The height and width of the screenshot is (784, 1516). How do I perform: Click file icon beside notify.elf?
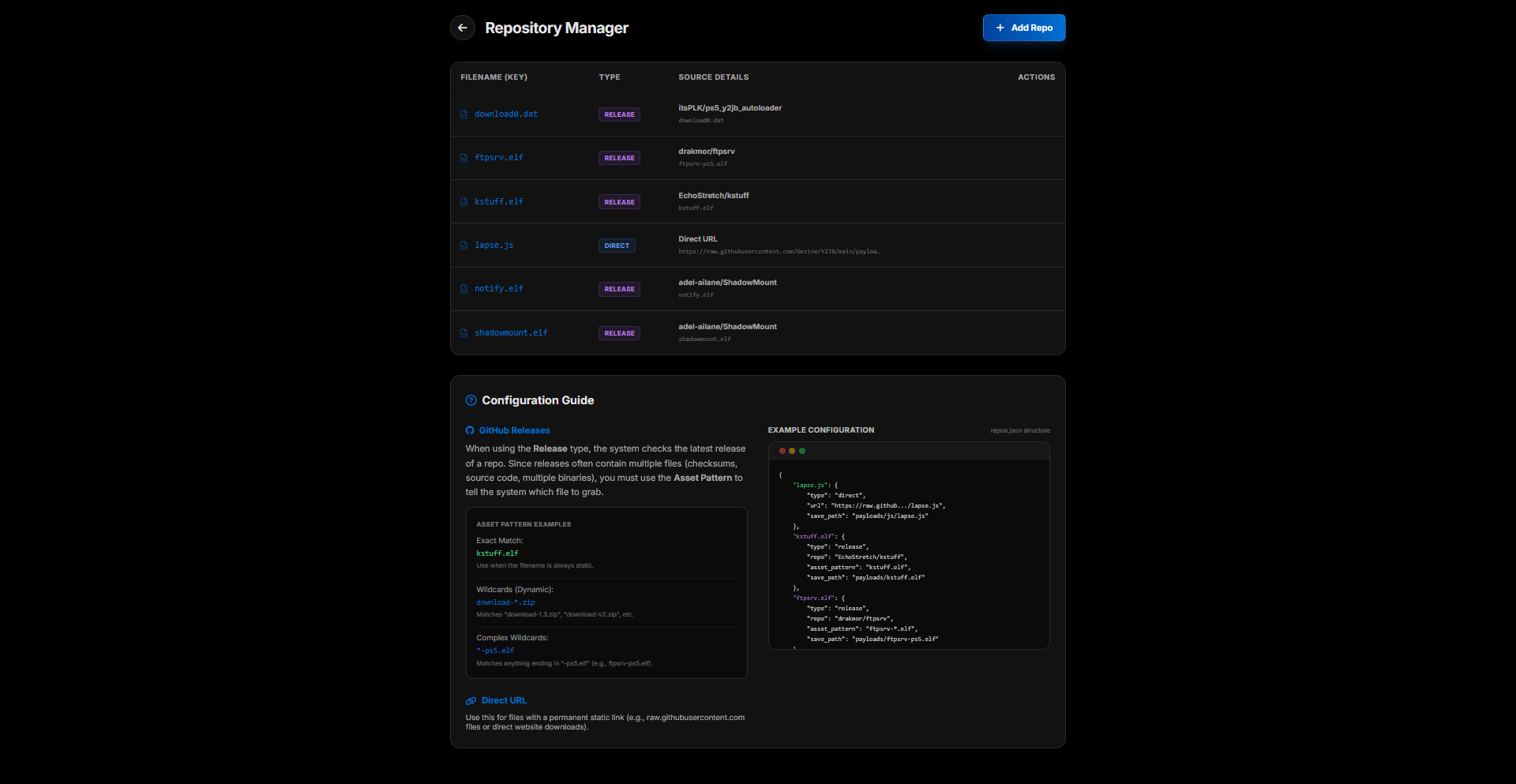(464, 289)
